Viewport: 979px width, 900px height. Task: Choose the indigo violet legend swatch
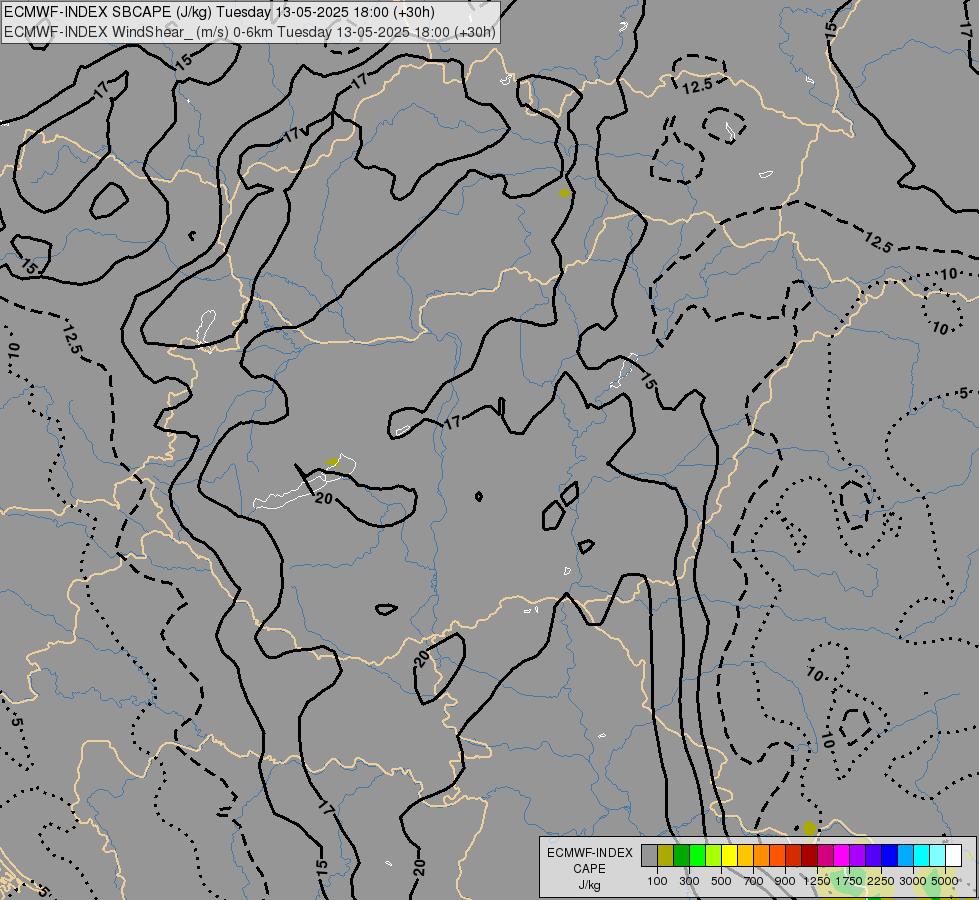tap(874, 855)
